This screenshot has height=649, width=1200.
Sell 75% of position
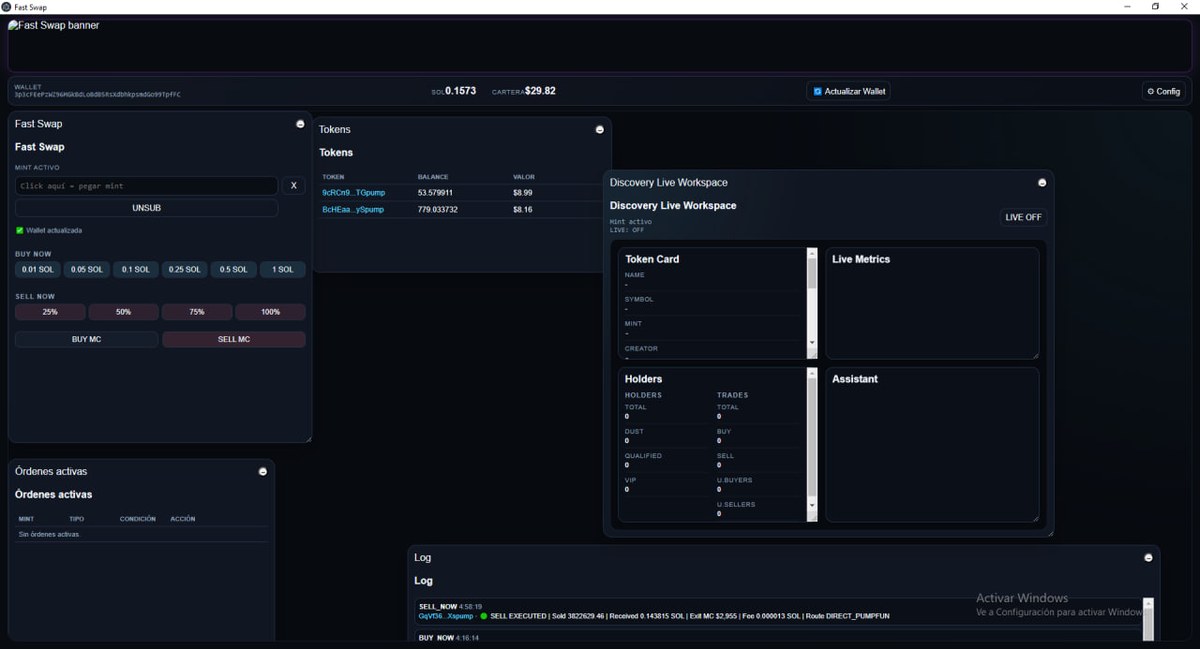(197, 312)
